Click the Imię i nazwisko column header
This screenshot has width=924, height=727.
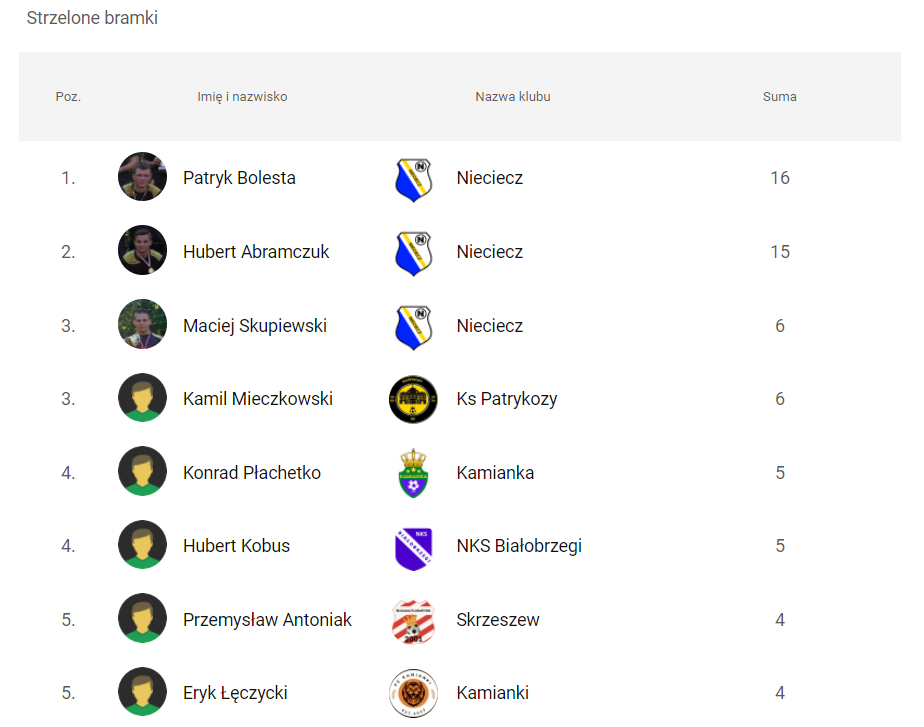pyautogui.click(x=242, y=97)
